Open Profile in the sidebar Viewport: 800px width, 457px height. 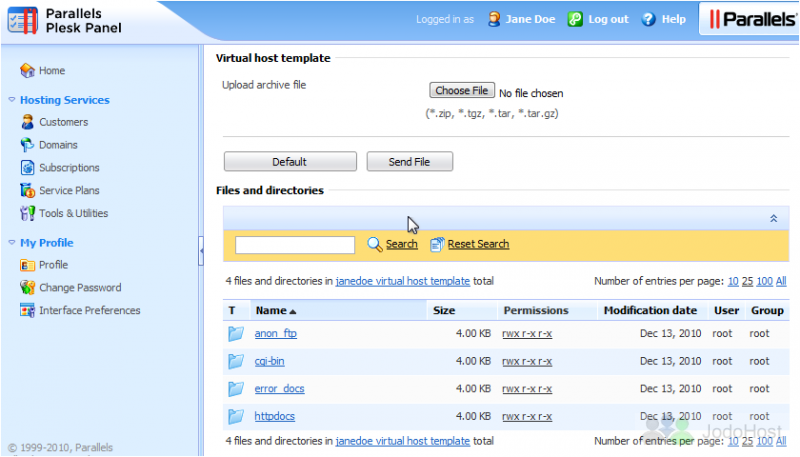[x=54, y=265]
